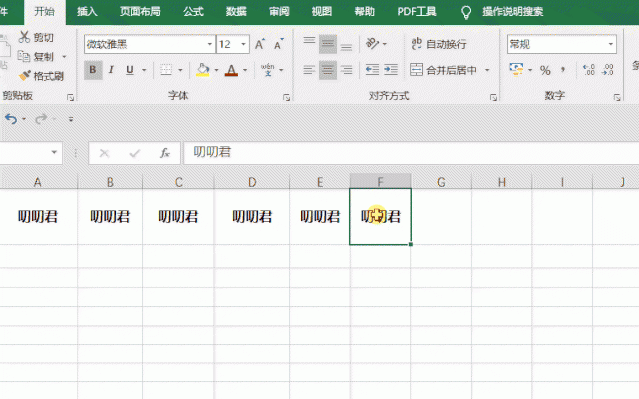Screen dimensions: 639x399
Task: Align text to the right
Action: [346, 70]
